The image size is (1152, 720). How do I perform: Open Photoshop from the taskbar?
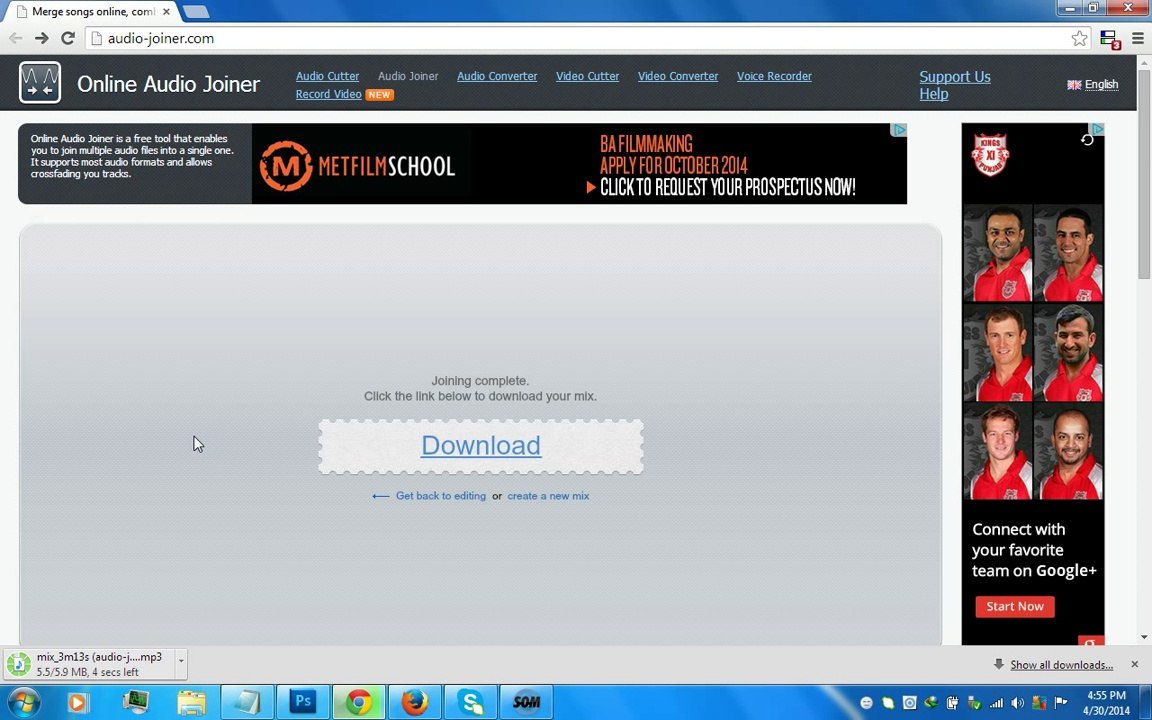coord(302,702)
